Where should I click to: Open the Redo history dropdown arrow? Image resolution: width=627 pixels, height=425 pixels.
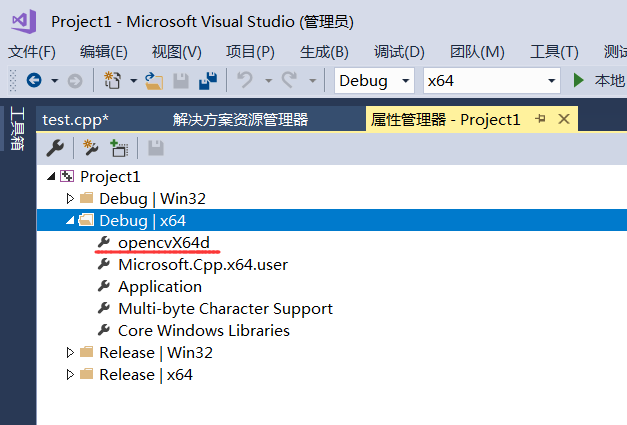(313, 81)
